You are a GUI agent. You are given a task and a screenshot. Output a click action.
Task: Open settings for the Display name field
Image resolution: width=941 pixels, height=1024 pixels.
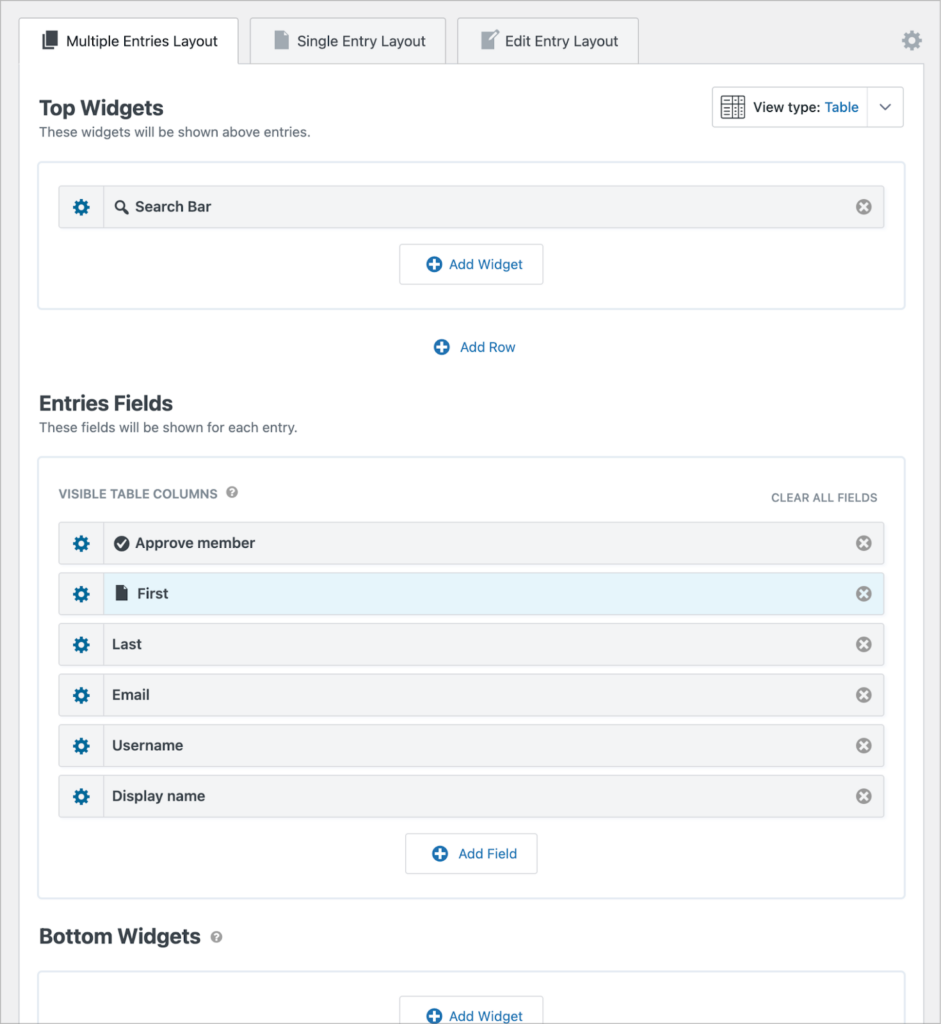pyautogui.click(x=81, y=796)
